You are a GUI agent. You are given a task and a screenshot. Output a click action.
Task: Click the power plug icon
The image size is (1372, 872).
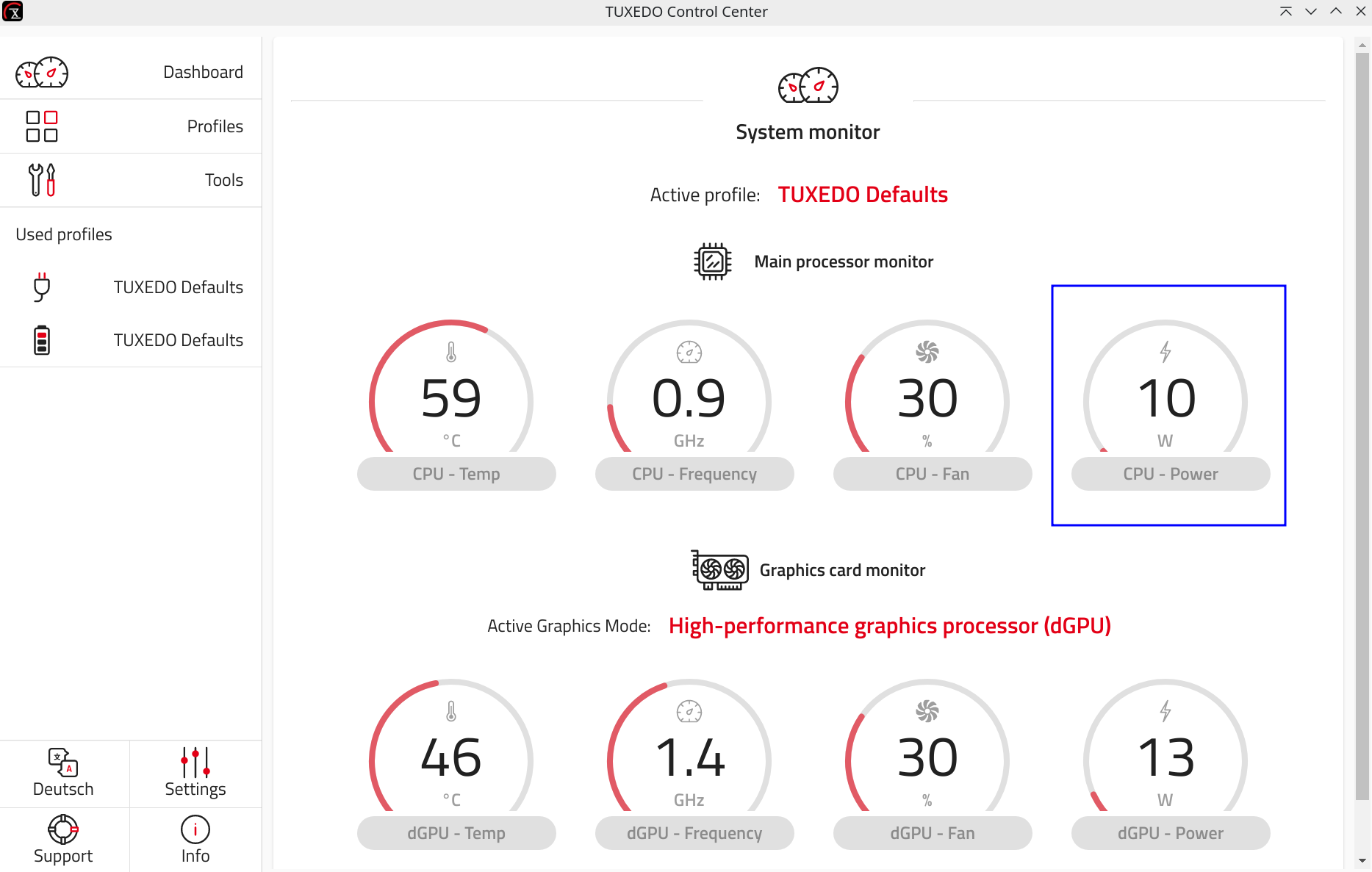[x=42, y=287]
